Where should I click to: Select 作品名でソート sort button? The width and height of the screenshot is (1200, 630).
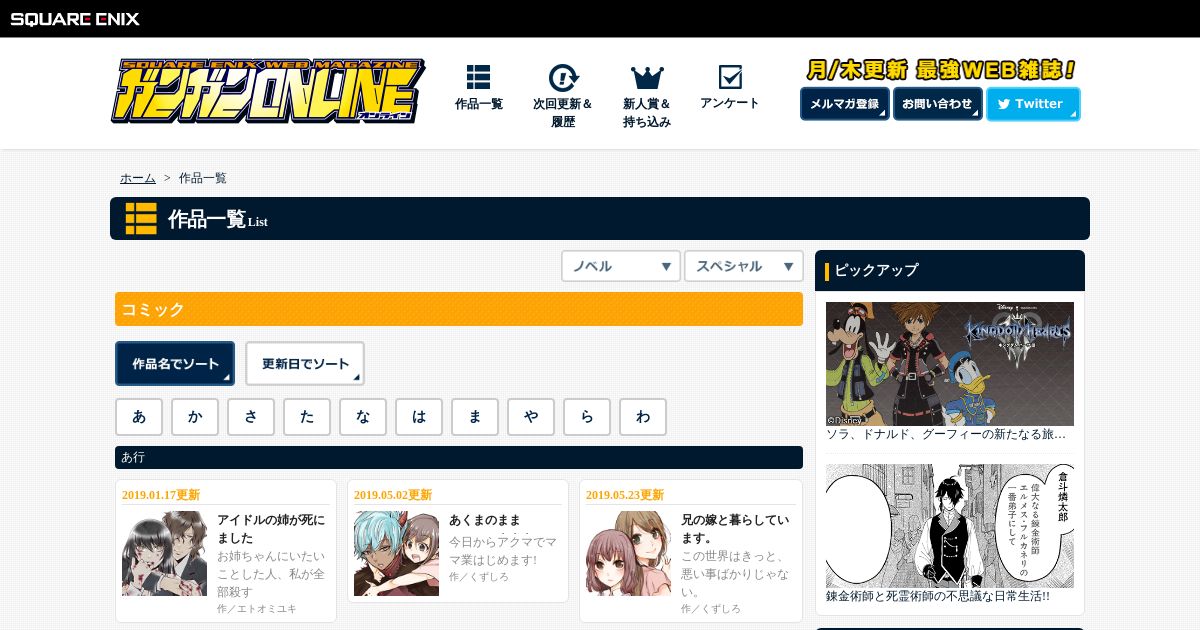[175, 364]
